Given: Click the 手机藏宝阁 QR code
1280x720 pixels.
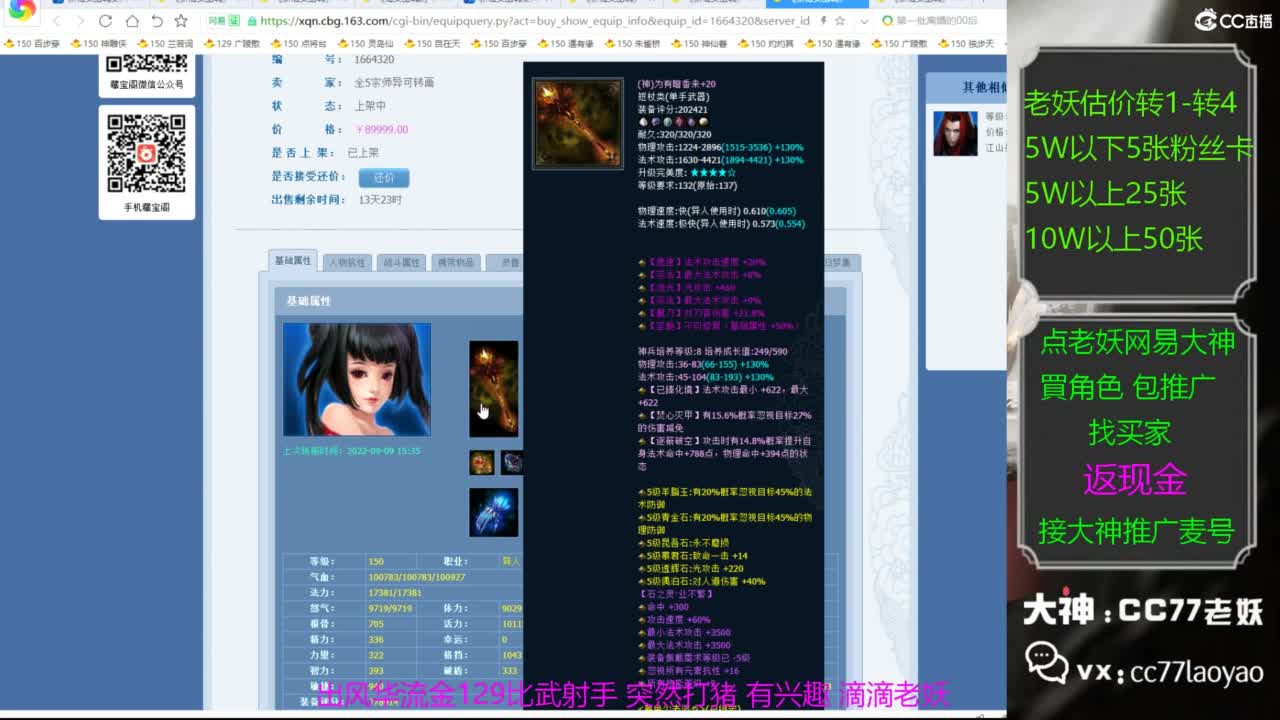Looking at the screenshot, I should pyautogui.click(x=147, y=154).
